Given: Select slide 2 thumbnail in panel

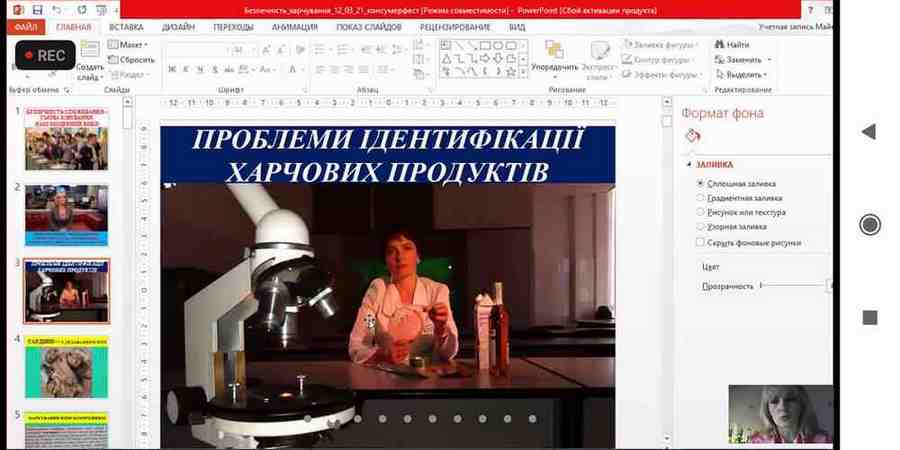Looking at the screenshot, I should [x=66, y=215].
